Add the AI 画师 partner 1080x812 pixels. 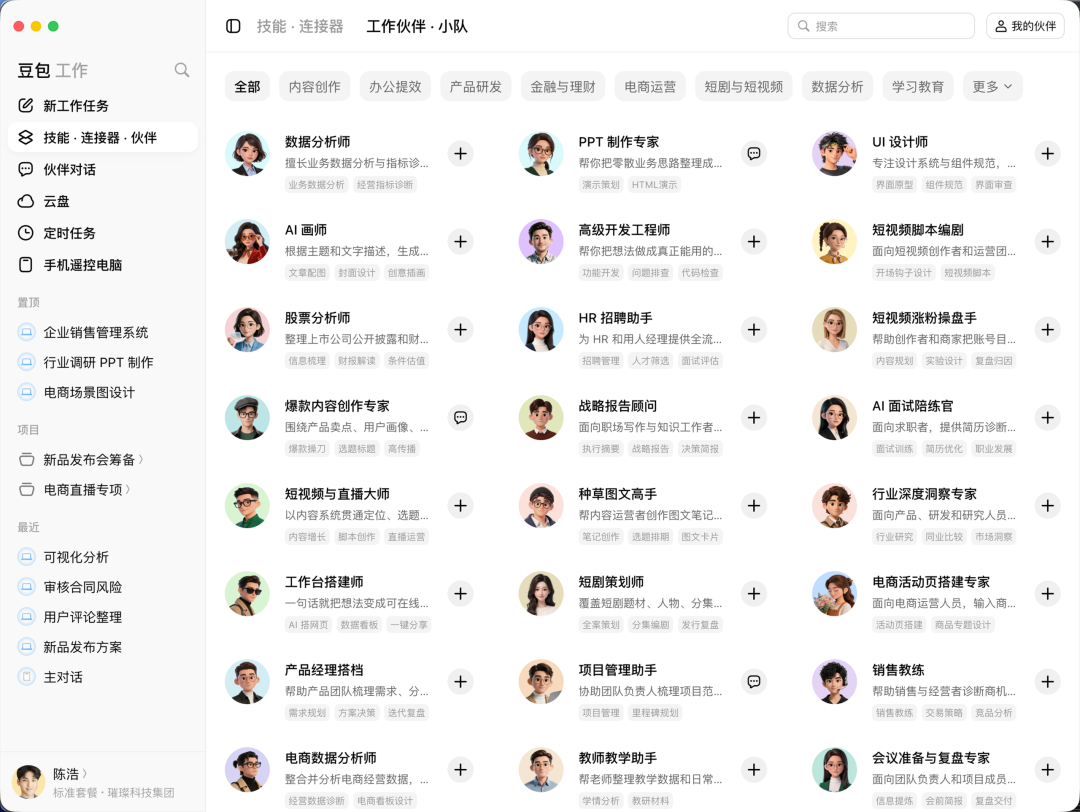[x=461, y=242]
